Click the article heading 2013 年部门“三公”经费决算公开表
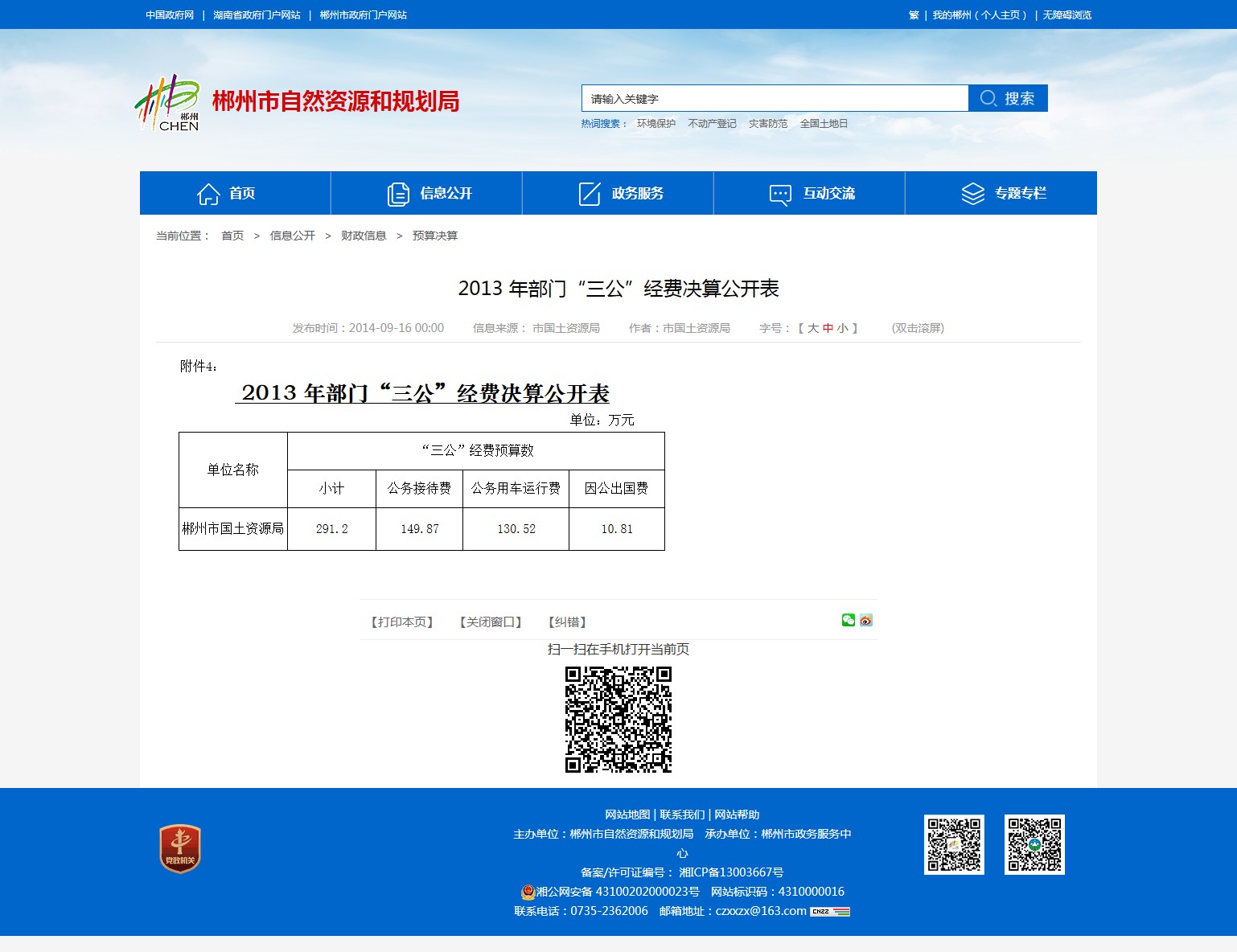This screenshot has height=952, width=1237. tap(618, 289)
